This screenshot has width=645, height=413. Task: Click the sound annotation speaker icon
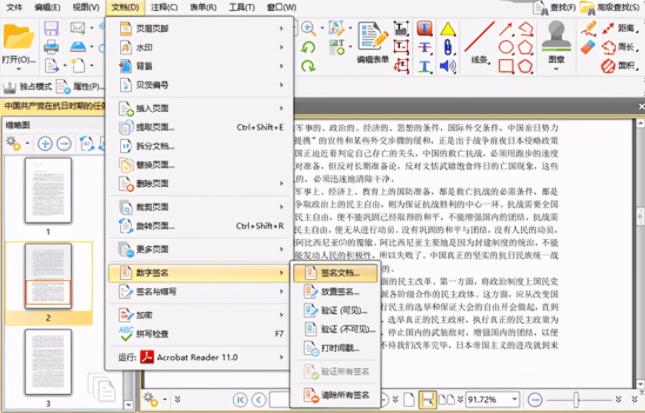click(447, 67)
